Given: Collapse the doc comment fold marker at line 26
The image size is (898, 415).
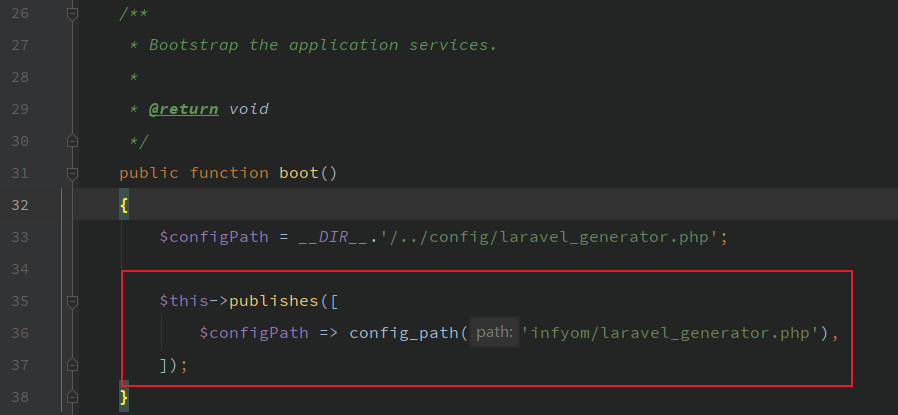Looking at the screenshot, I should 71,13.
